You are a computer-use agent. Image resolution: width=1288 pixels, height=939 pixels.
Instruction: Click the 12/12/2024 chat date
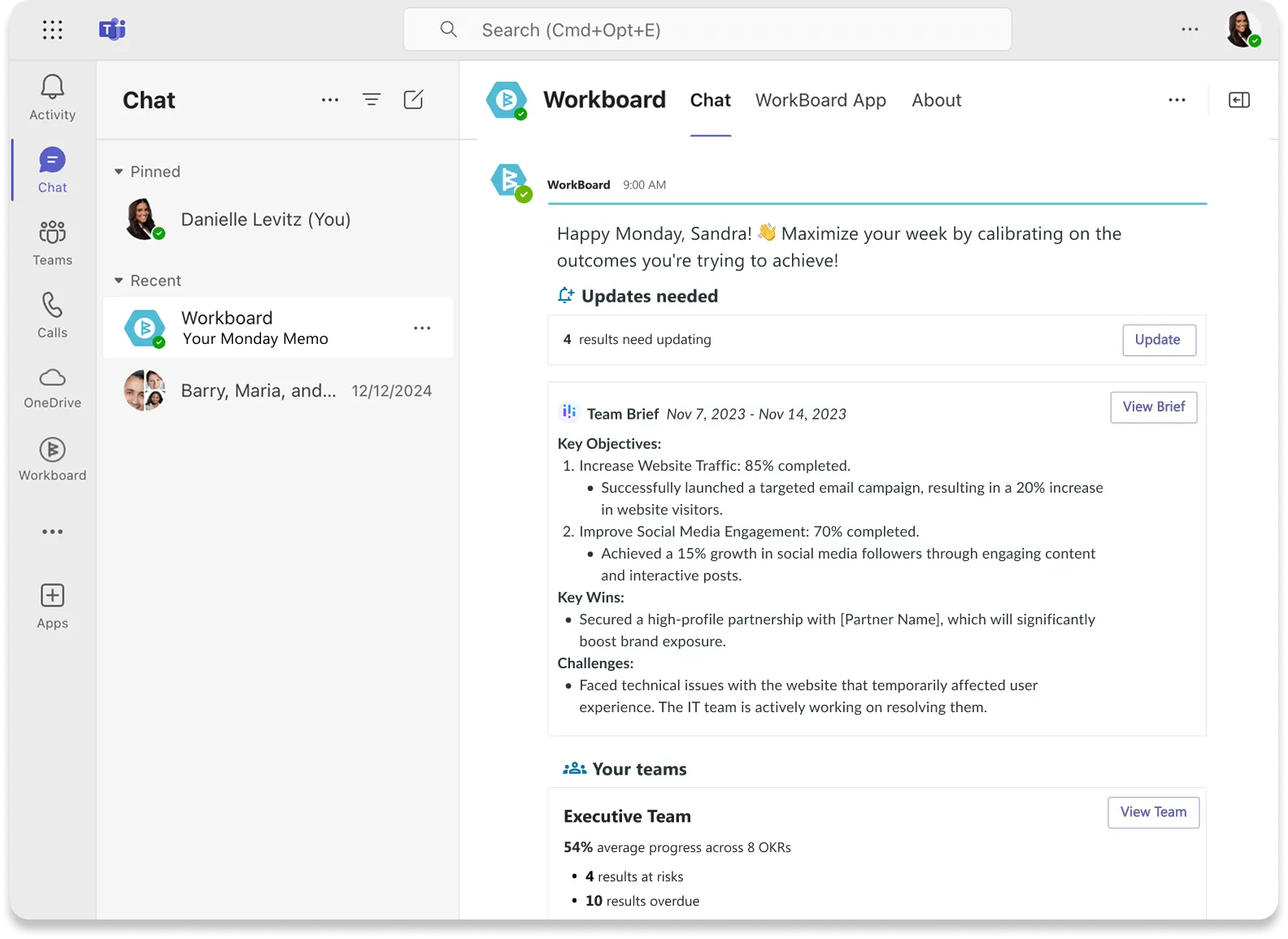391,391
